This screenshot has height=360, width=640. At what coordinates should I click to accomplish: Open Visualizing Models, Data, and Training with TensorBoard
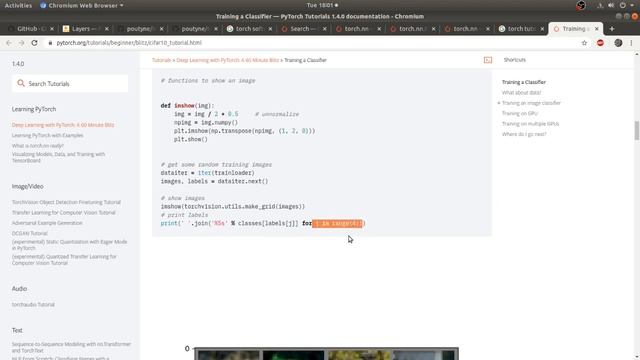click(58, 157)
